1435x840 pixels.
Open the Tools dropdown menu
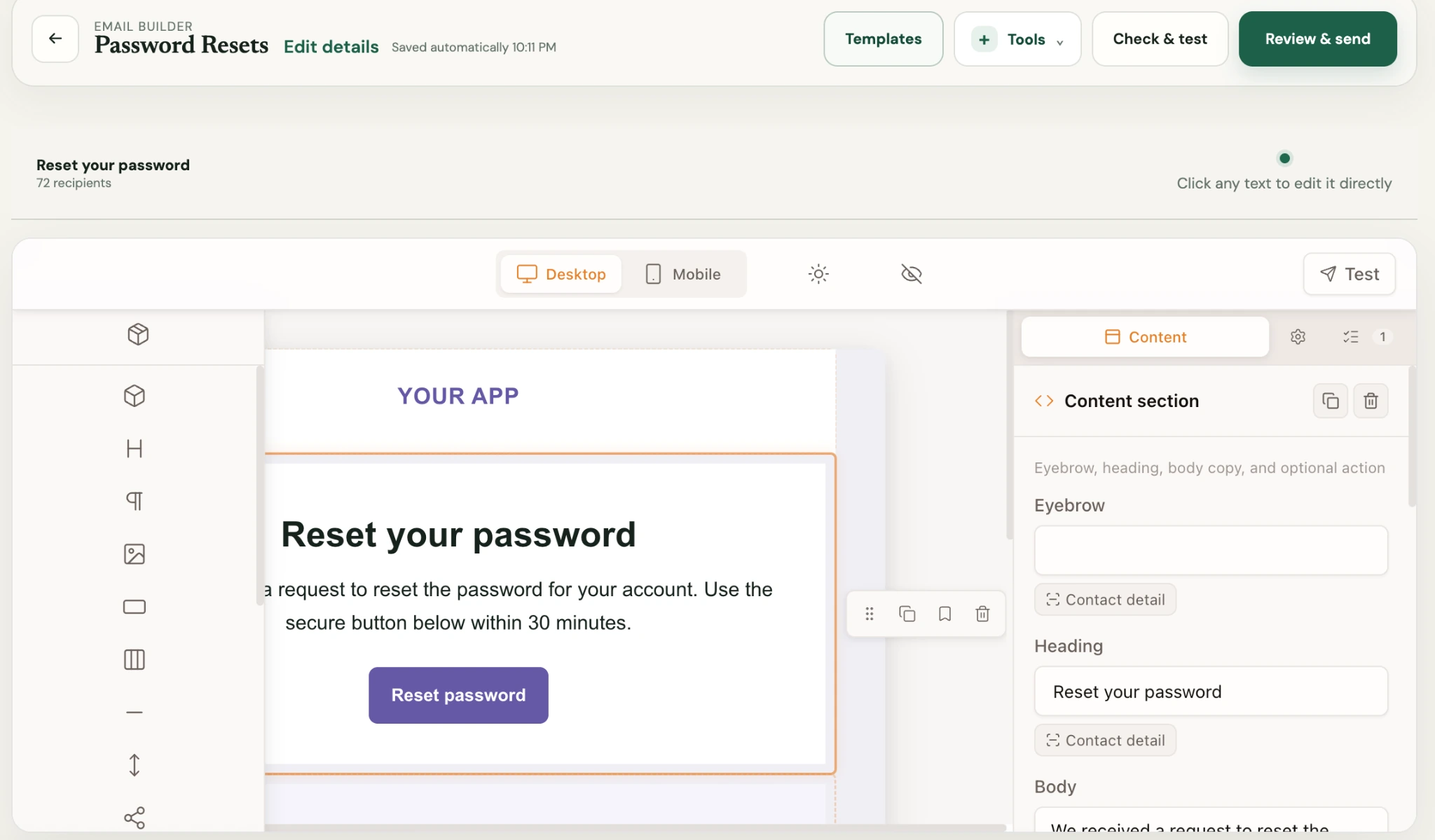tap(1017, 39)
